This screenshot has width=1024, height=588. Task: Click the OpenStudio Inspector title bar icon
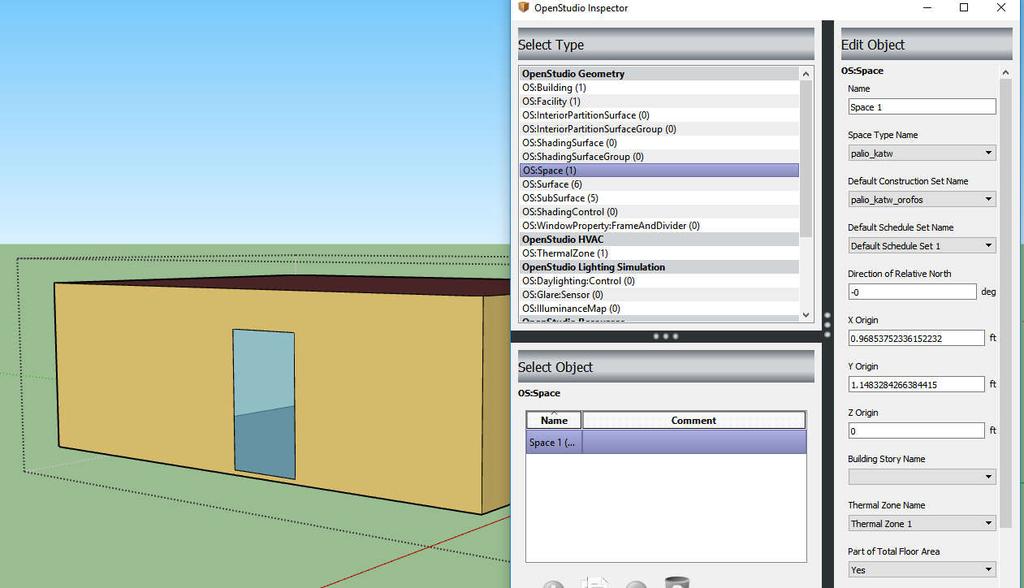coord(523,7)
